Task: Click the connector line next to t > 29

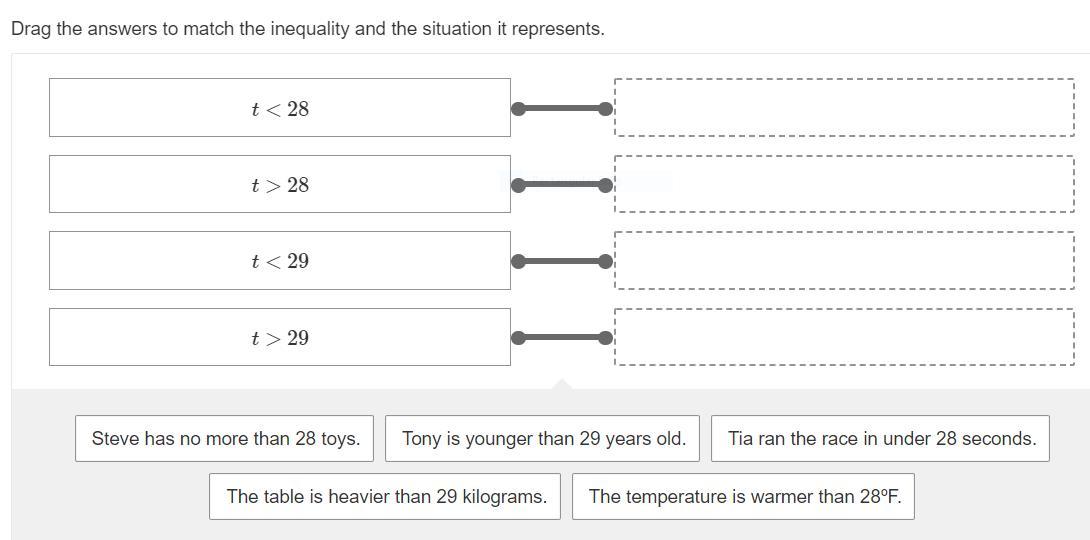Action: tap(562, 338)
